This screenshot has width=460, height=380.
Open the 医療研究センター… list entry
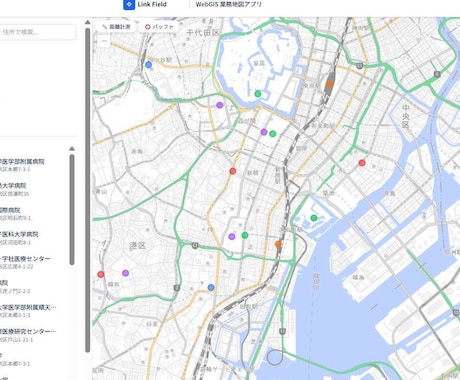[x=33, y=335]
